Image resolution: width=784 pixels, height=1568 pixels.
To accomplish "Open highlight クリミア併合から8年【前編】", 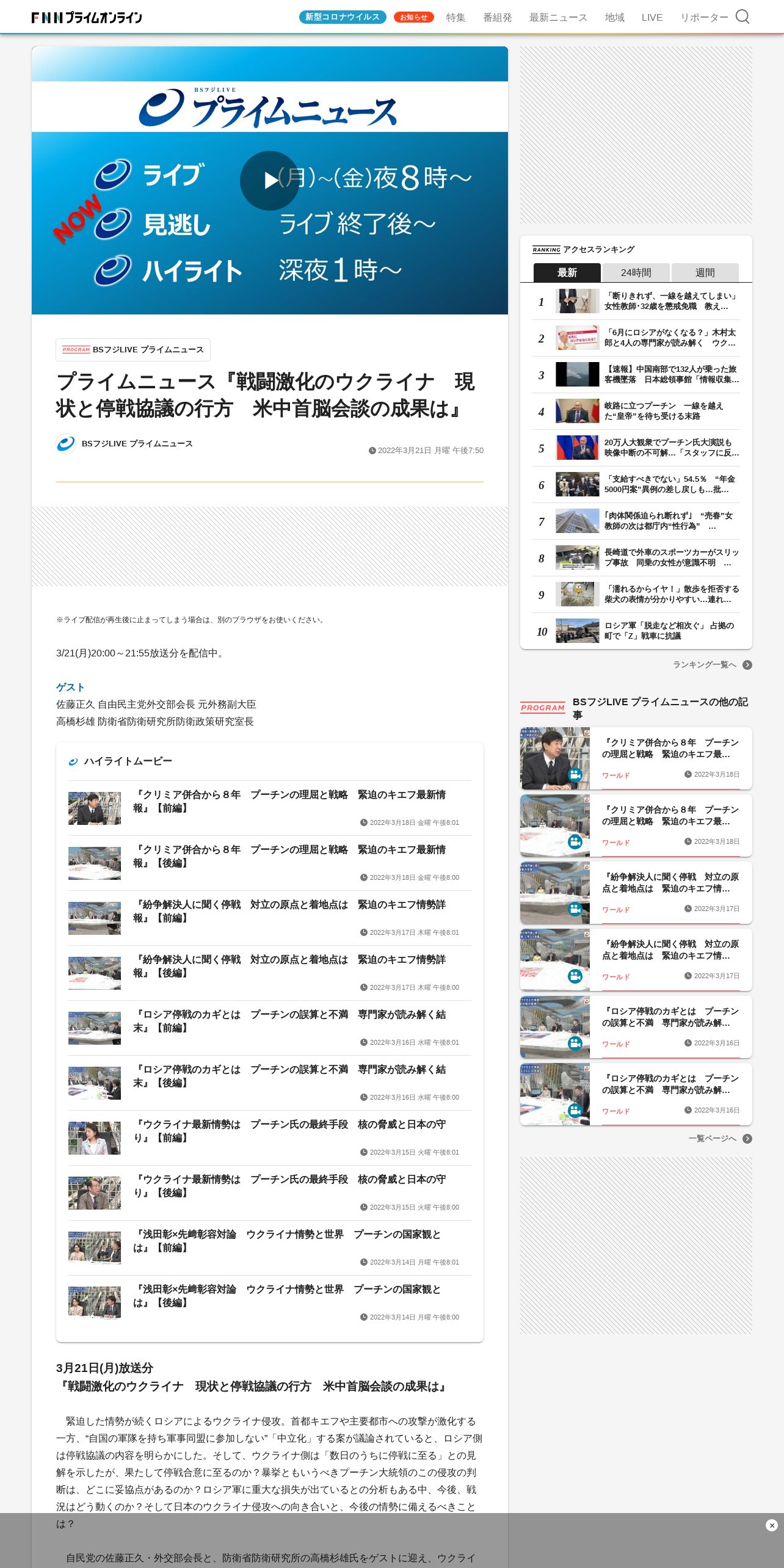I will 269,808.
